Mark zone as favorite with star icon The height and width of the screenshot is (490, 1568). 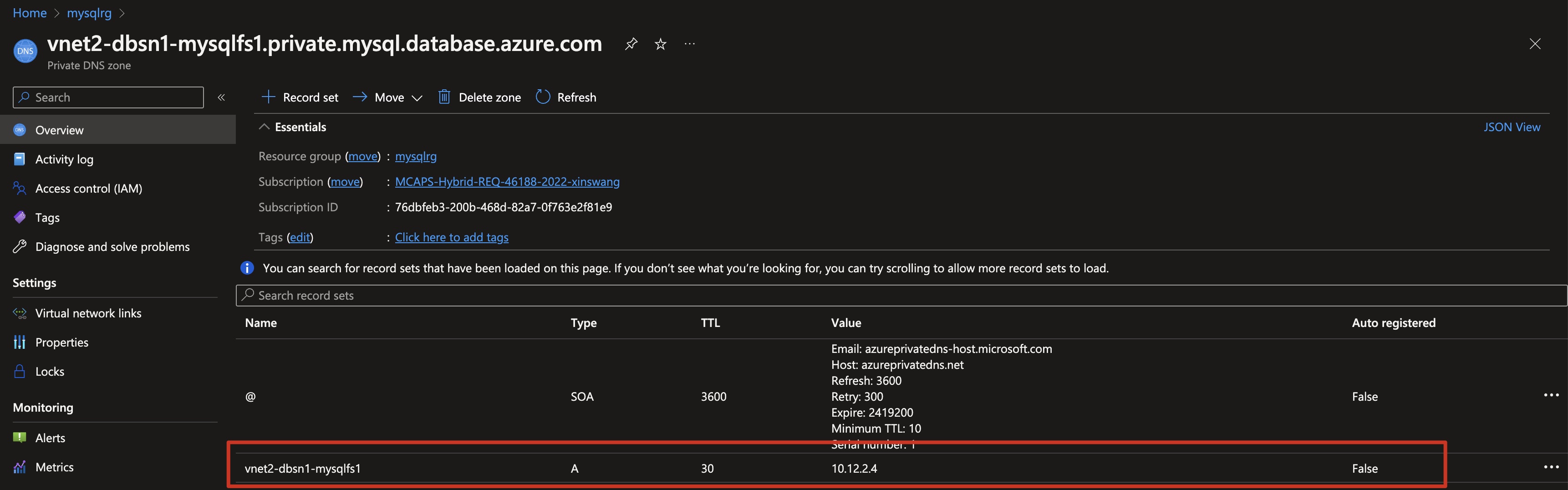[x=660, y=44]
